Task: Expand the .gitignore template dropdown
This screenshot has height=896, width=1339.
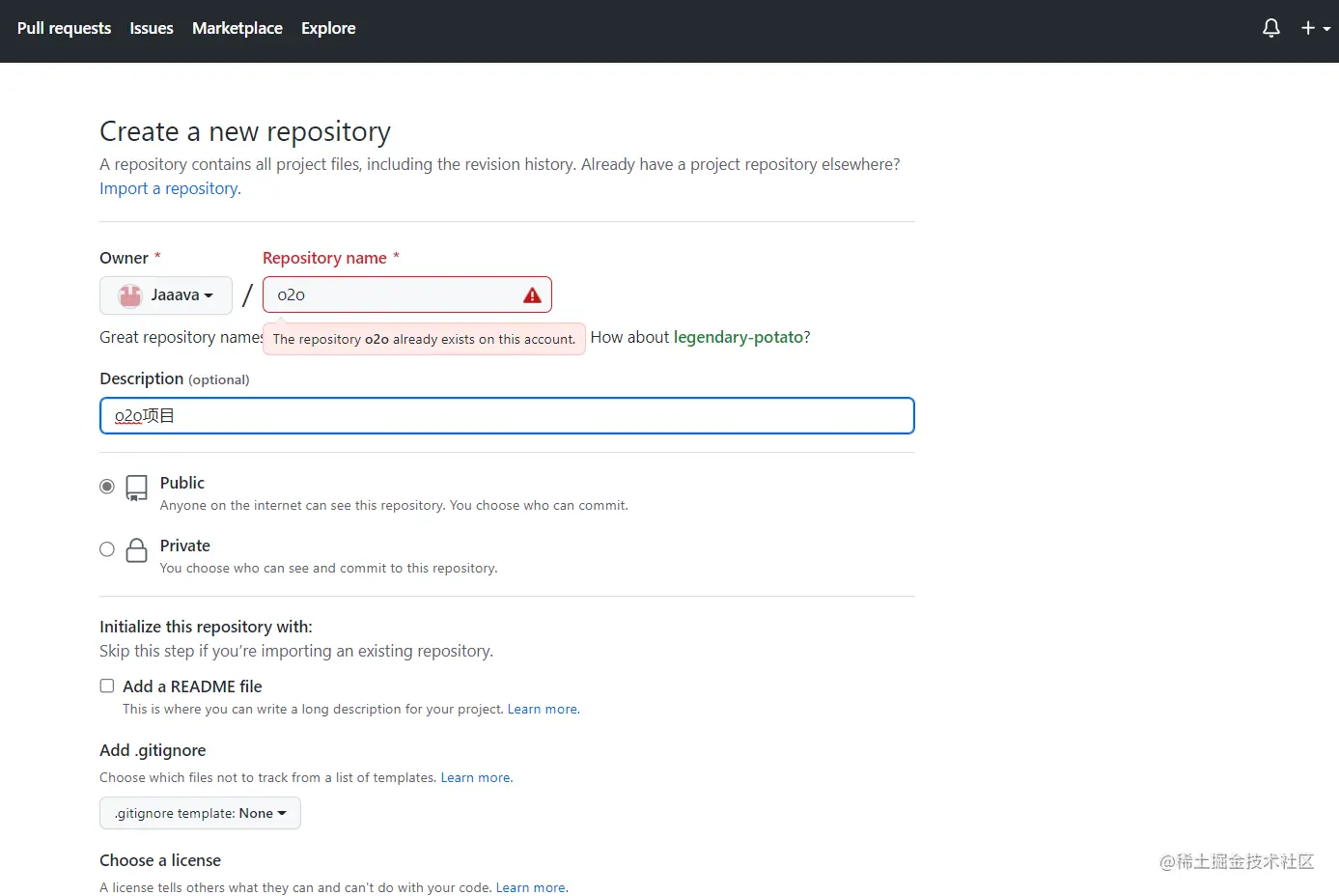Action: click(x=200, y=813)
